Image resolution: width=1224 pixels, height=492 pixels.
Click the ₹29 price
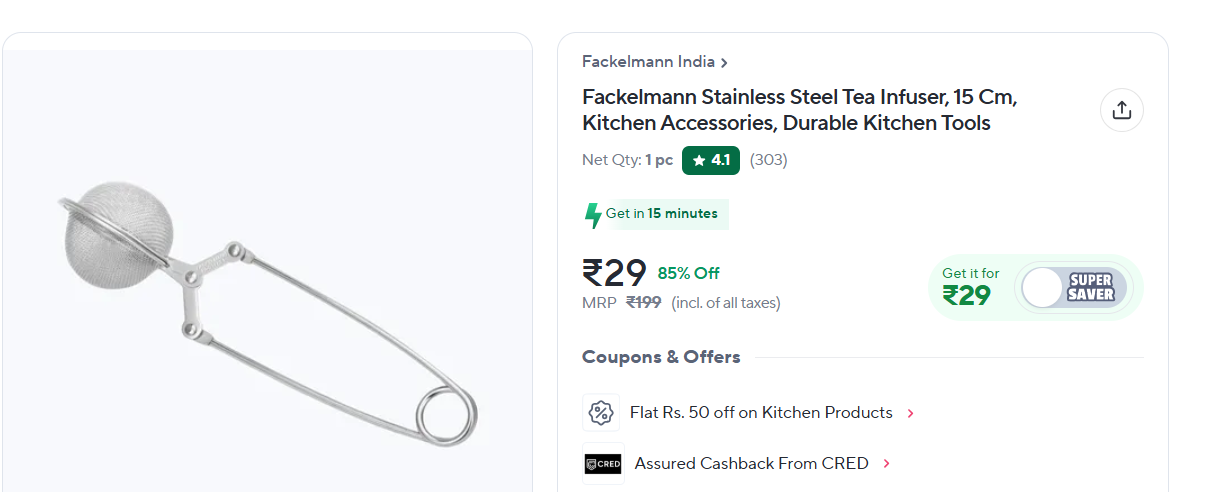(614, 273)
